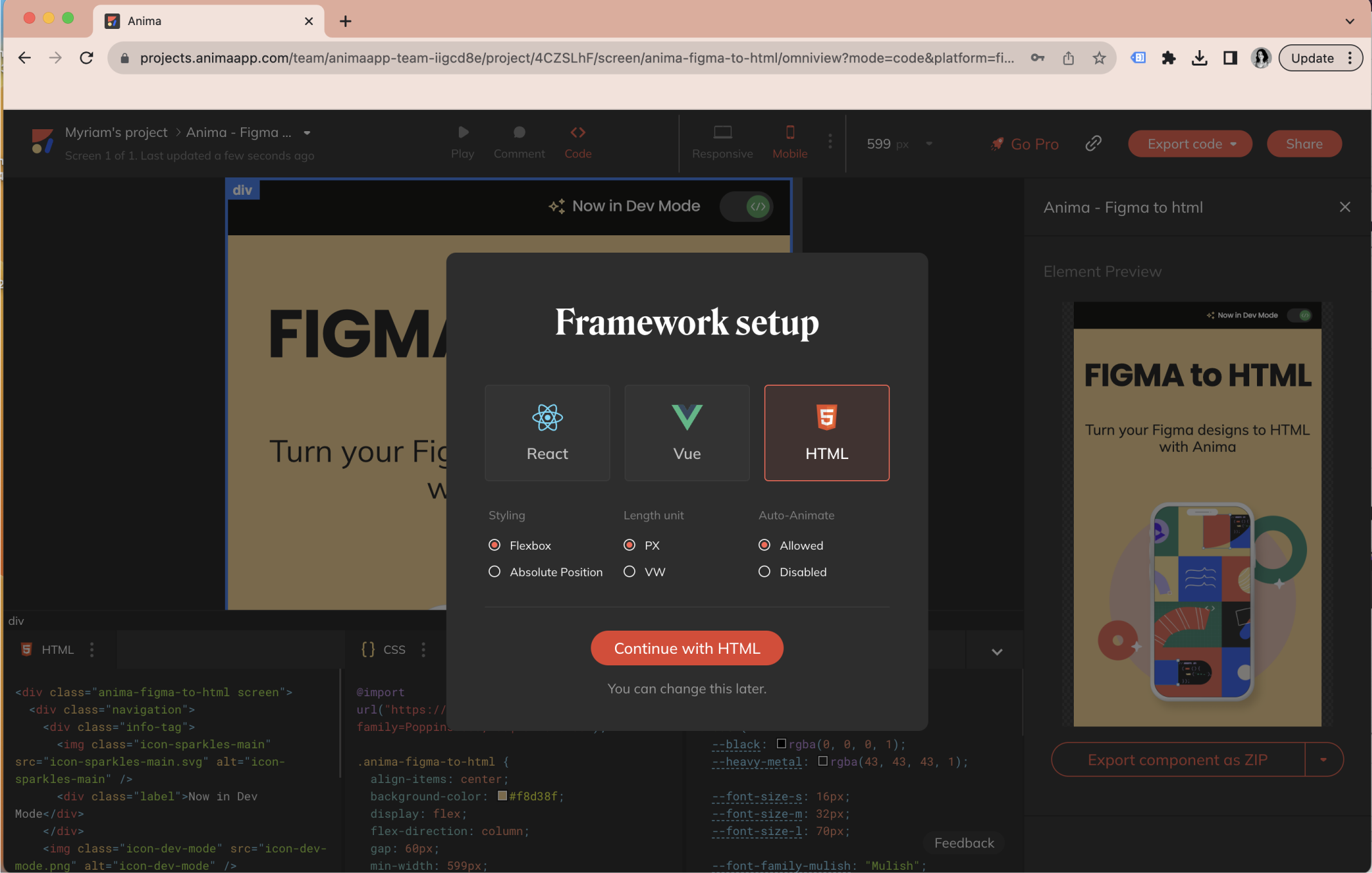Switch to the HTML panel tab
This screenshot has height=873, width=1372.
pos(57,650)
